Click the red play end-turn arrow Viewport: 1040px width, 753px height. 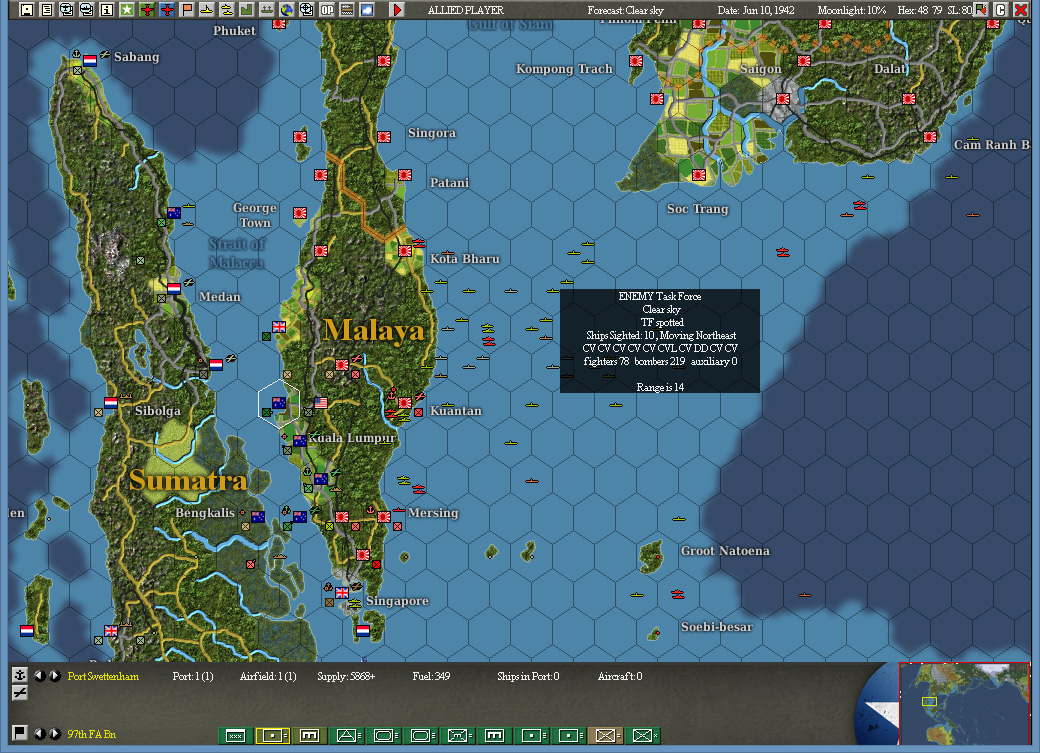pos(397,10)
